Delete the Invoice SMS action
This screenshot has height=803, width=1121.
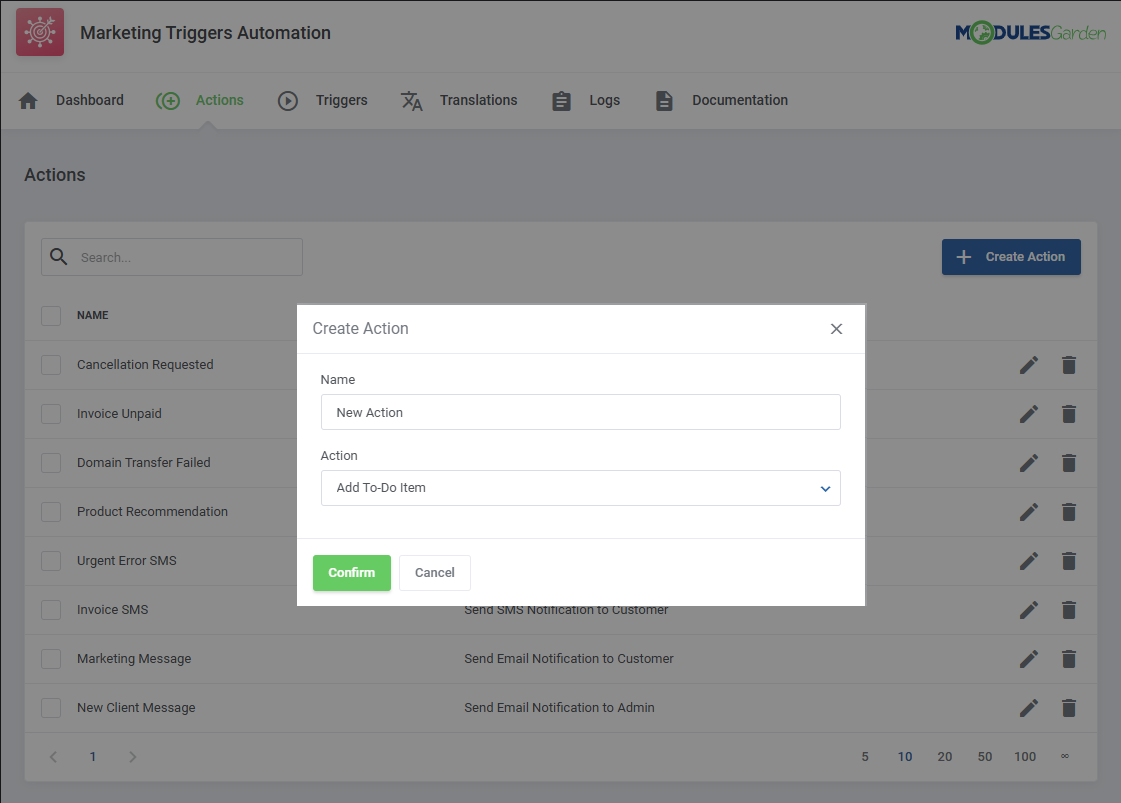(x=1069, y=610)
